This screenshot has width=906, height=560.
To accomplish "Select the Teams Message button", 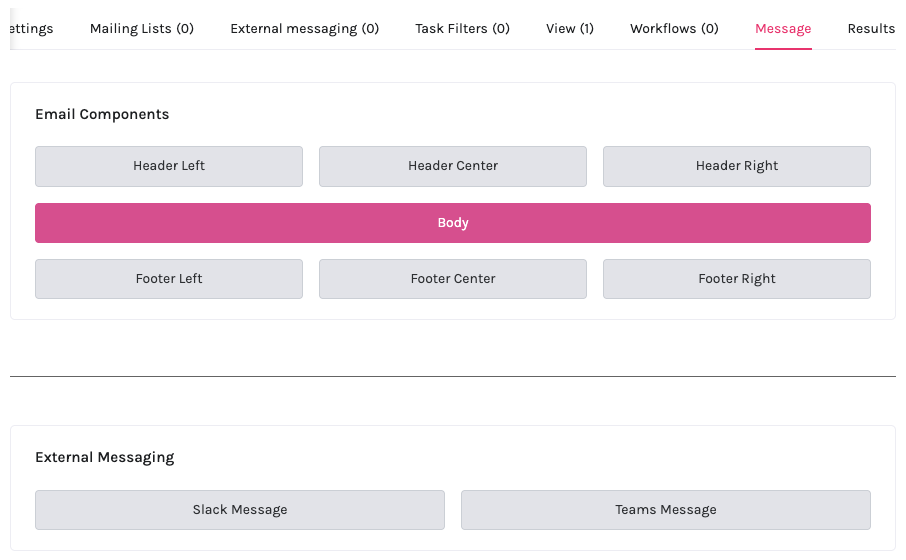I will pos(666,510).
